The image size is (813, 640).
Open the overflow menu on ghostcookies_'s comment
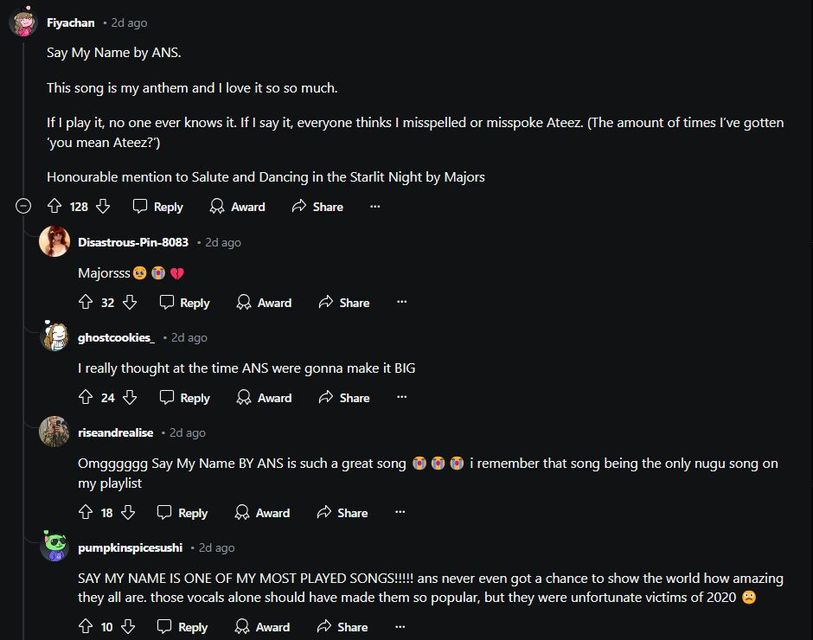pyautogui.click(x=401, y=397)
